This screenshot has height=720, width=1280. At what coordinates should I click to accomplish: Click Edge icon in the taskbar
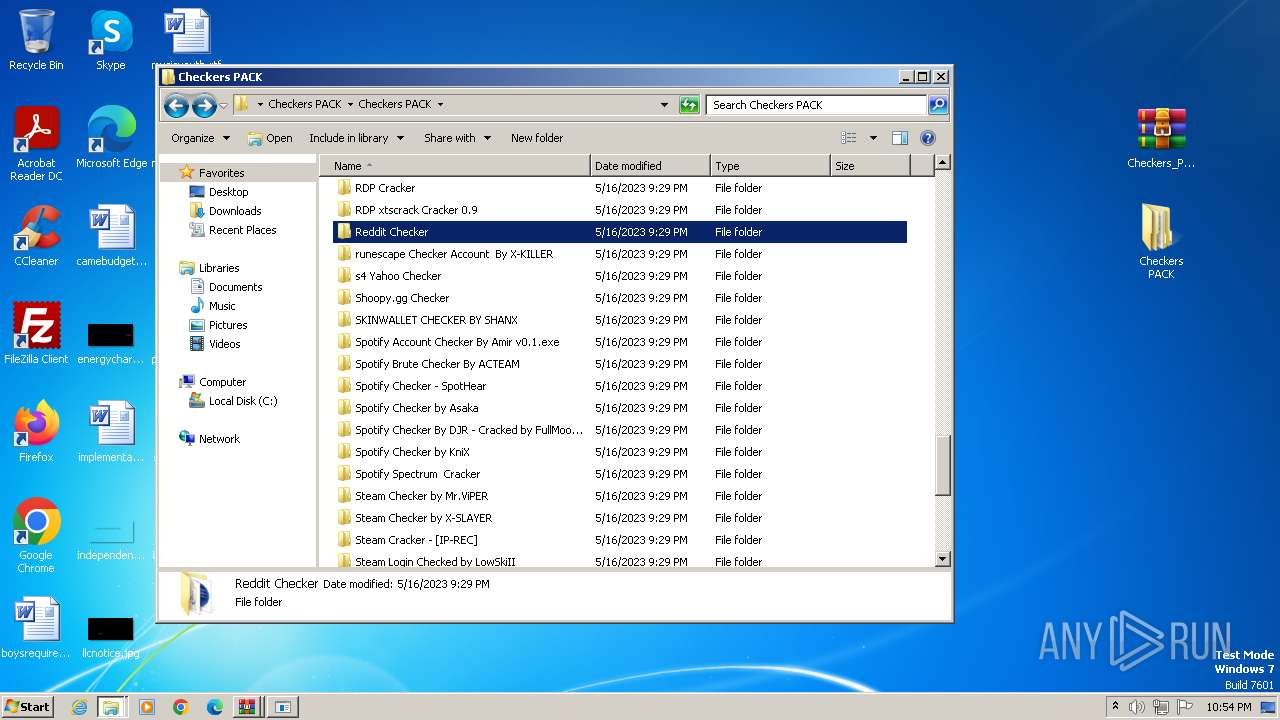214,707
